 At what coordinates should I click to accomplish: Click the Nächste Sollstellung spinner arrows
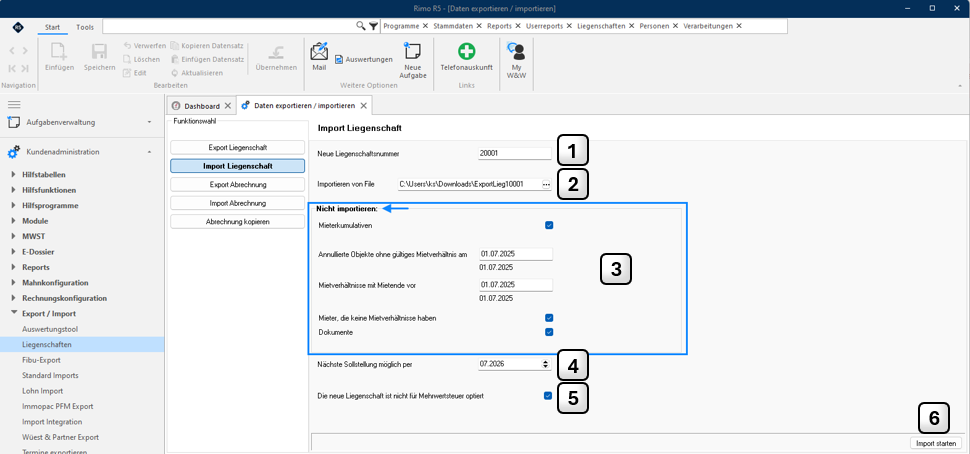pos(546,364)
